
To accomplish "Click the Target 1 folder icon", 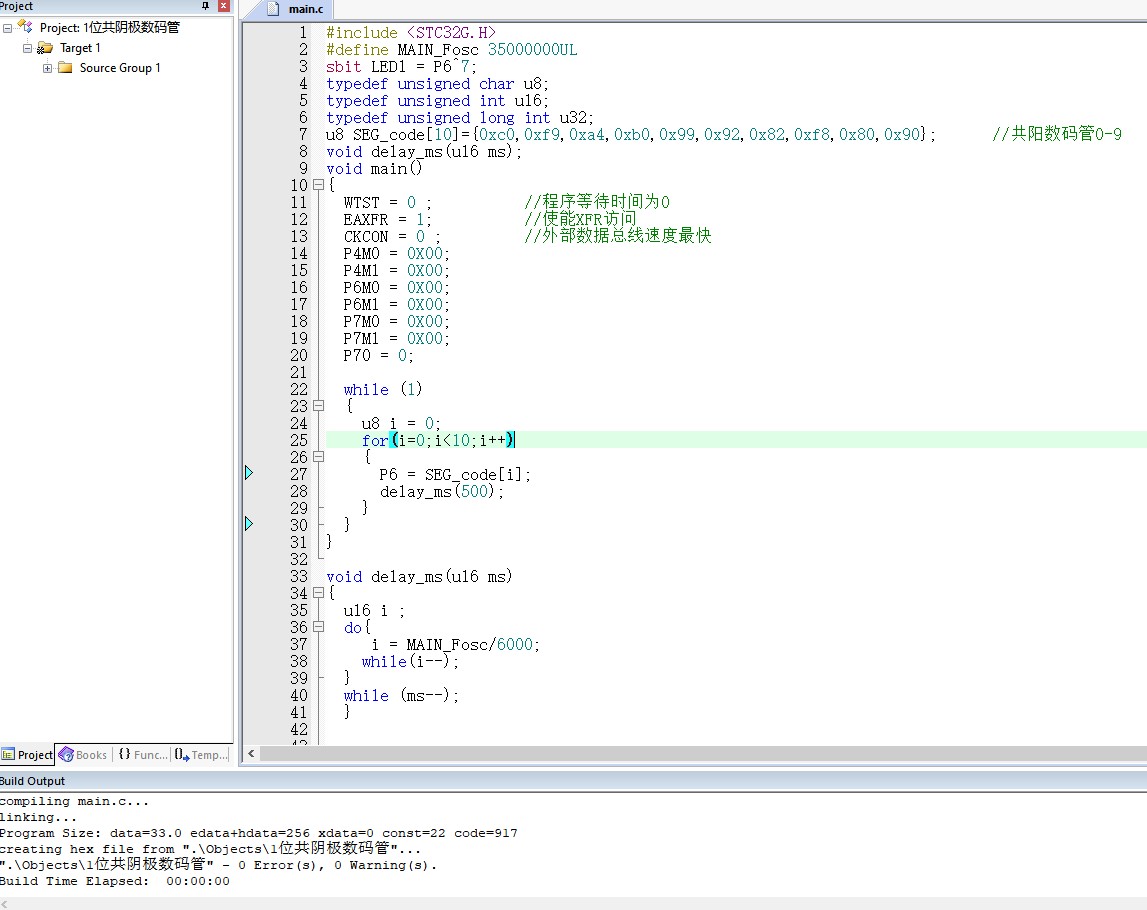I will [45, 48].
